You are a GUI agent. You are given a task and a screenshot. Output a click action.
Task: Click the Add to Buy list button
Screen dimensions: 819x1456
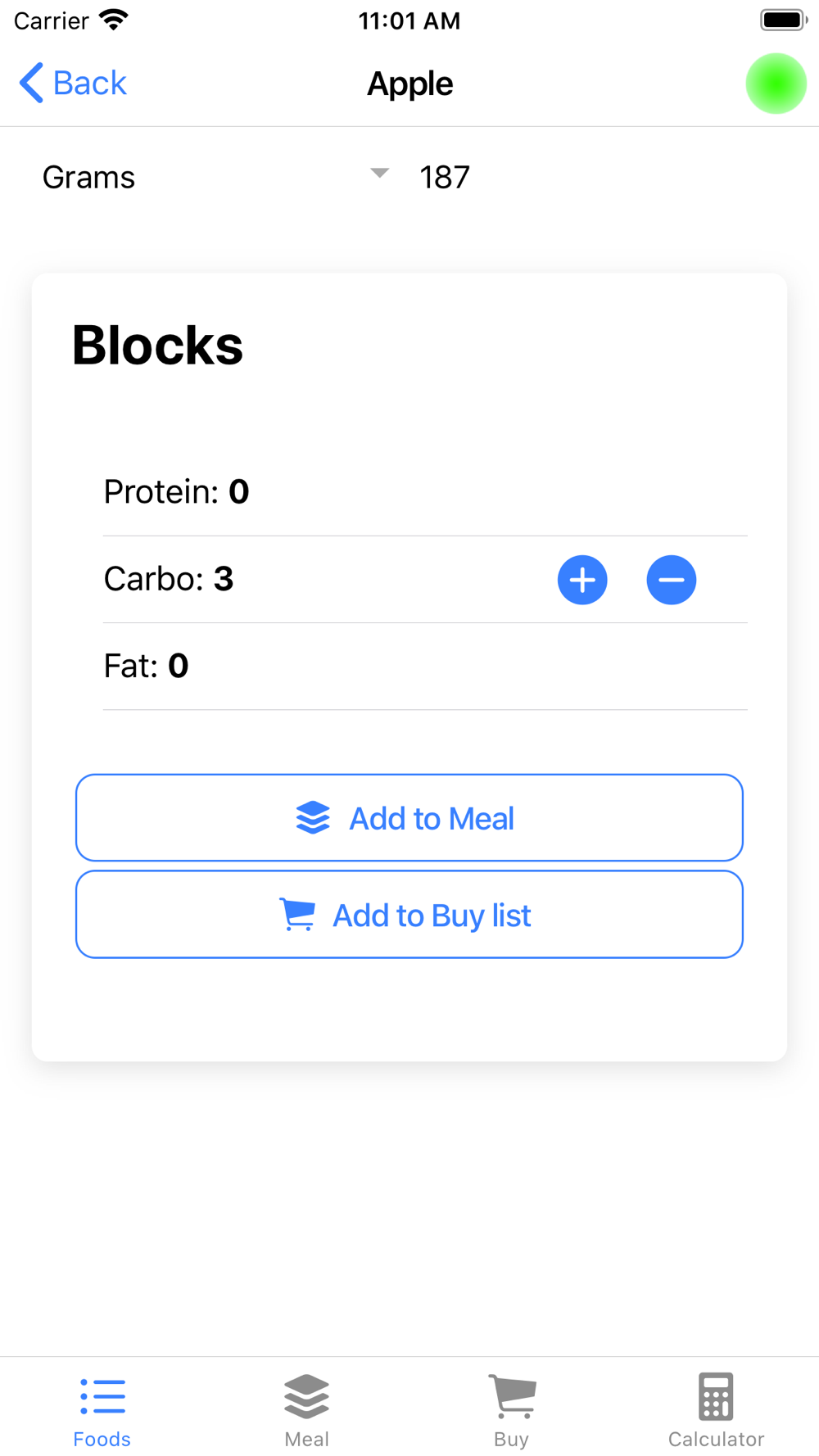[409, 914]
